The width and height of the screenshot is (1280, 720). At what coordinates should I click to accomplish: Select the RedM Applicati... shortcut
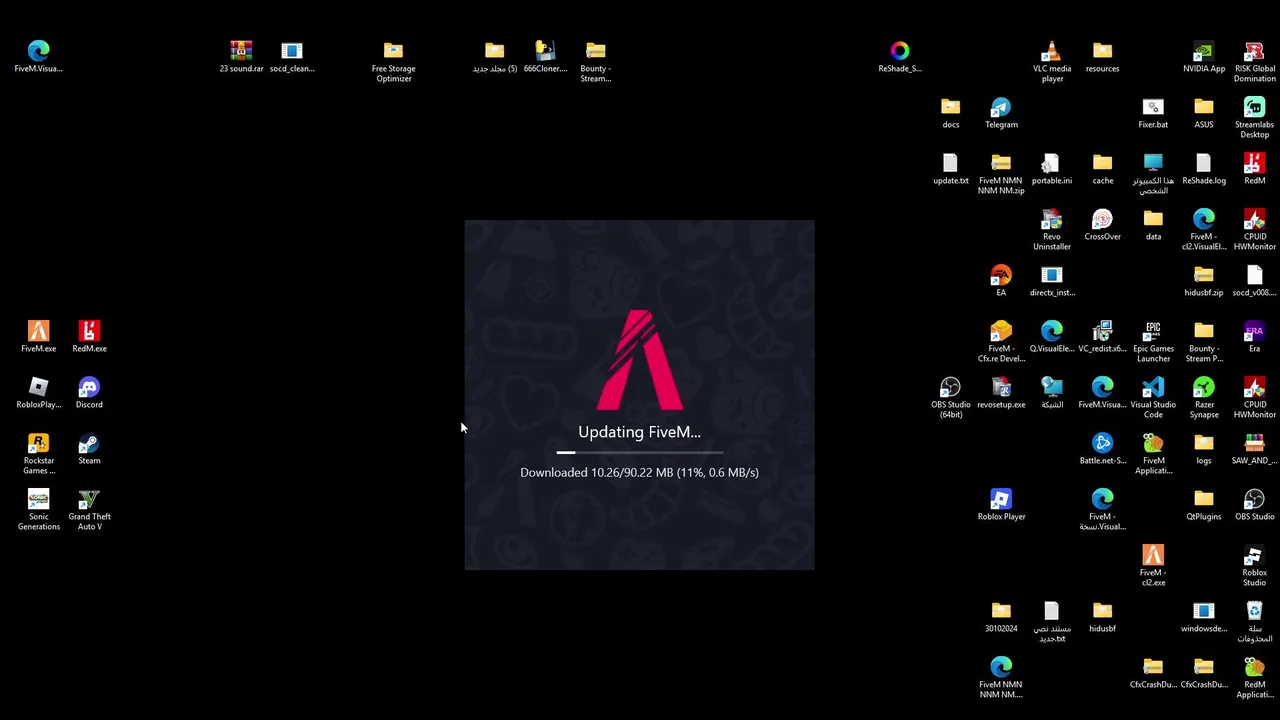point(1255,677)
